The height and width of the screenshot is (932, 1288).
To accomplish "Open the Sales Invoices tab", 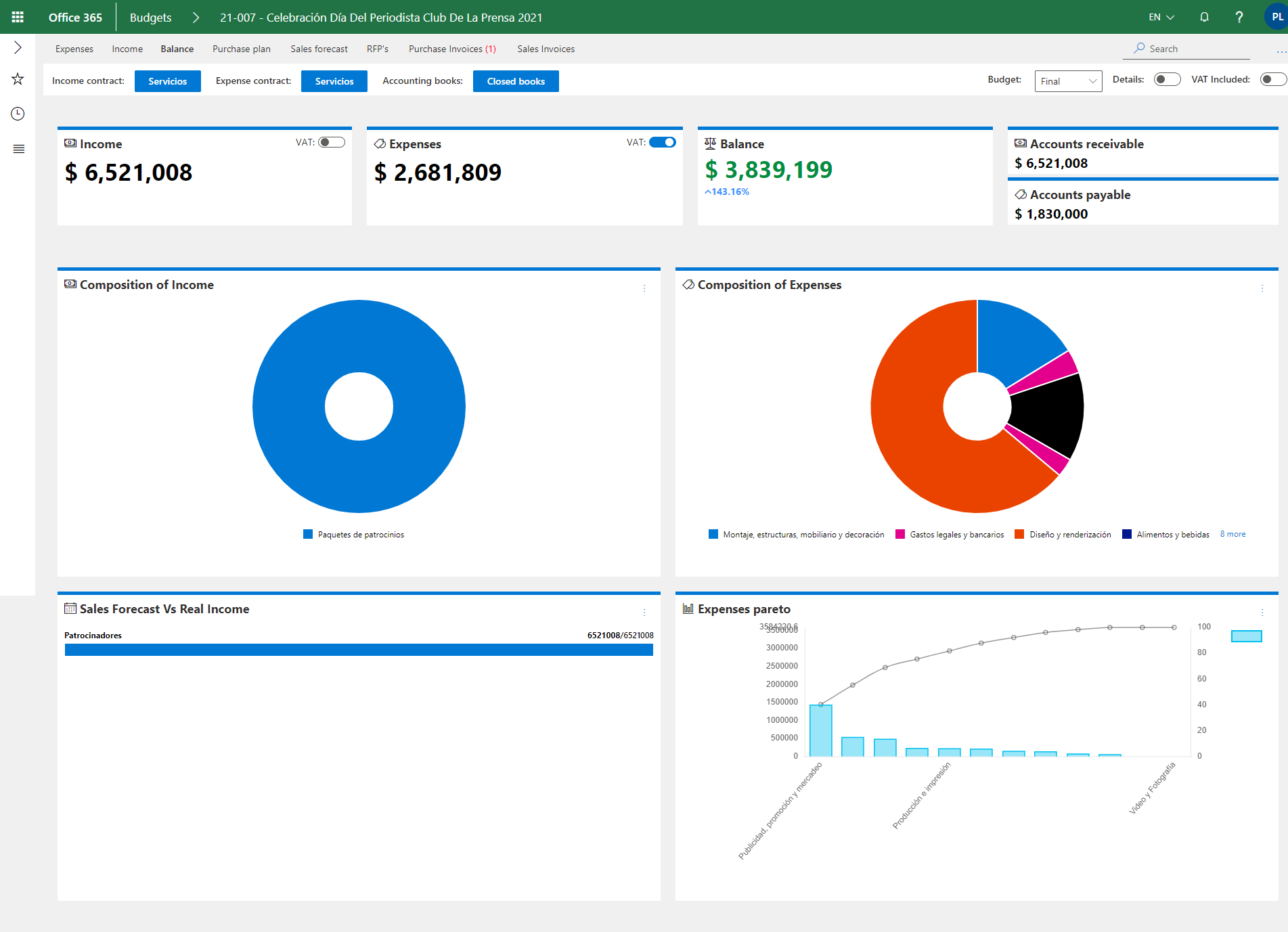I will click(546, 49).
